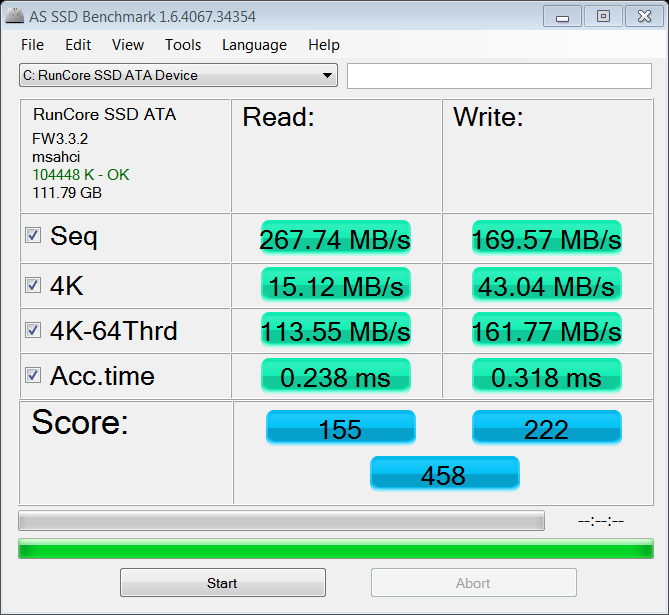Viewport: 669px width, 615px height.
Task: Click the total score value 458
Action: (x=444, y=474)
